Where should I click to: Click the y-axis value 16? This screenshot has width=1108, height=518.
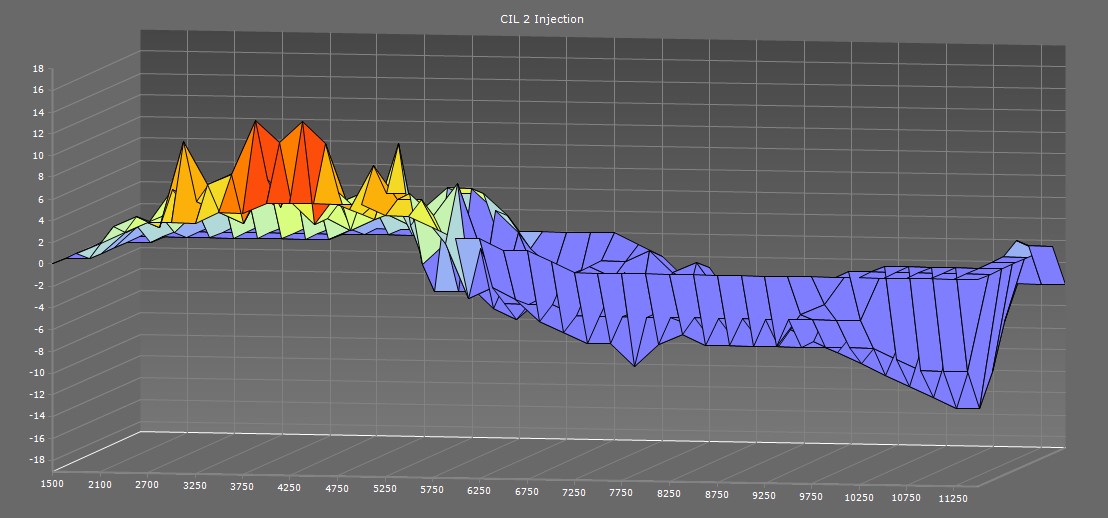[x=38, y=89]
